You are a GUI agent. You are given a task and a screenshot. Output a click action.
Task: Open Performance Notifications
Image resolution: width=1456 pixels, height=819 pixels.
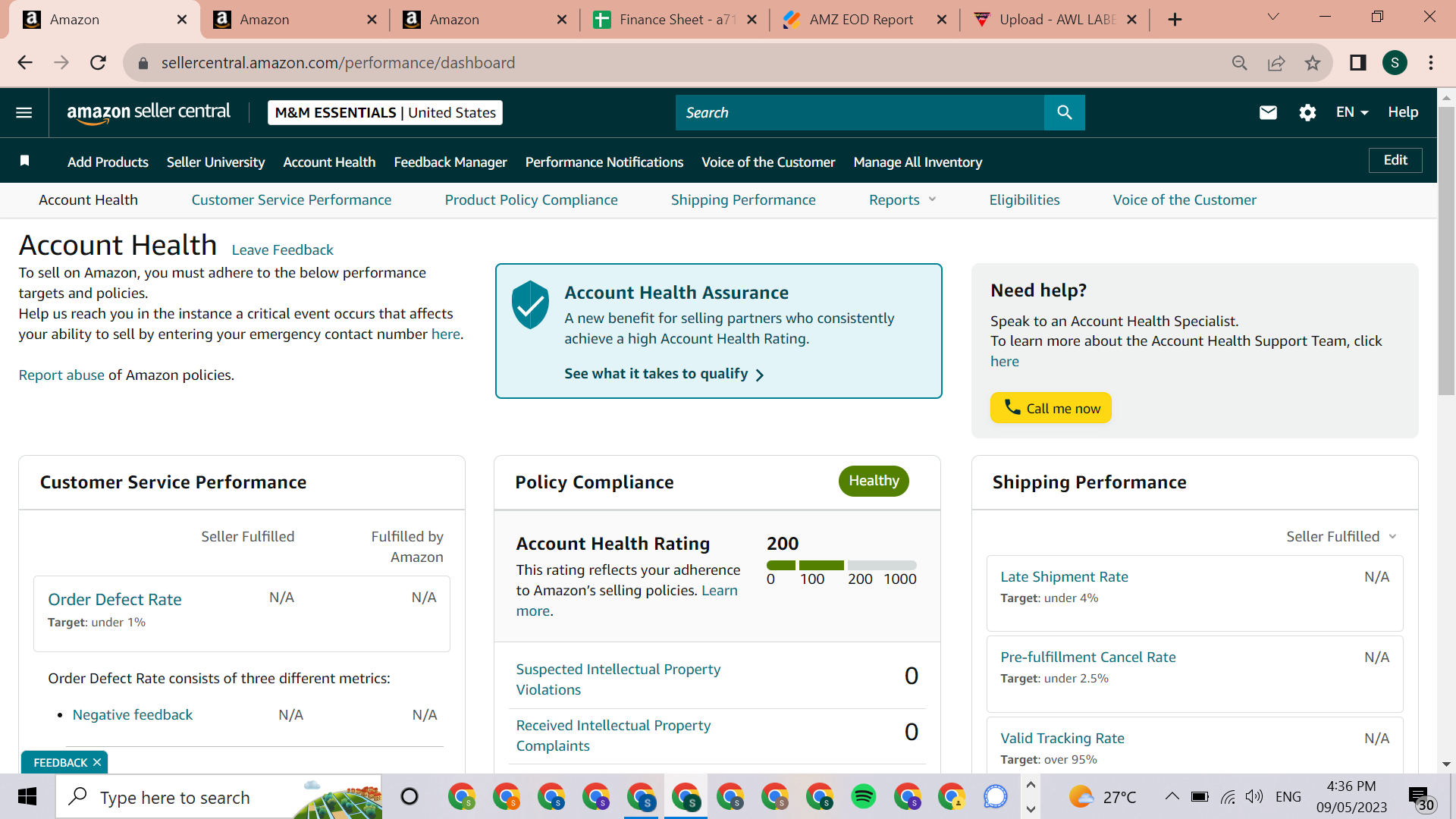[604, 162]
